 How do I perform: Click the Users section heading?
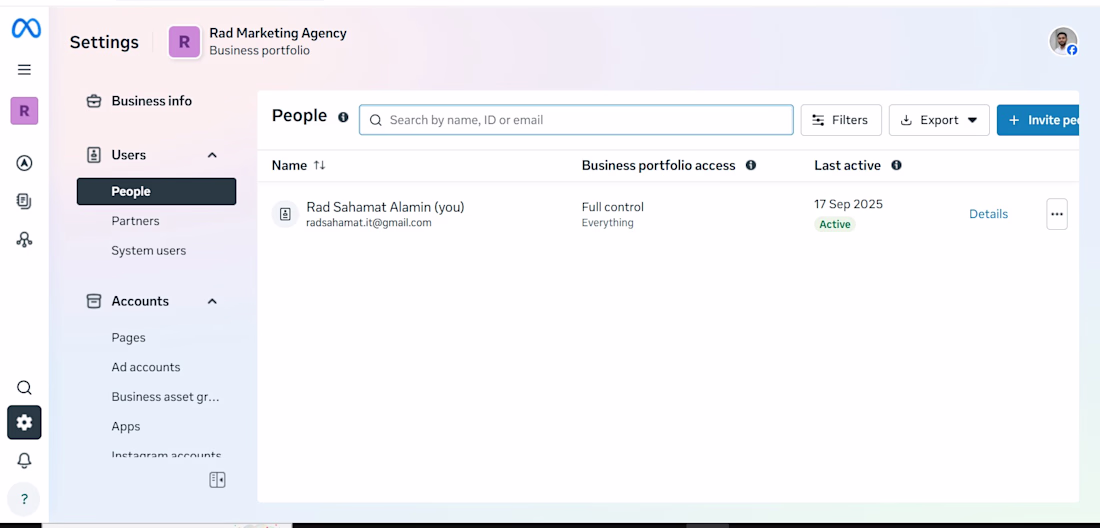pos(128,155)
